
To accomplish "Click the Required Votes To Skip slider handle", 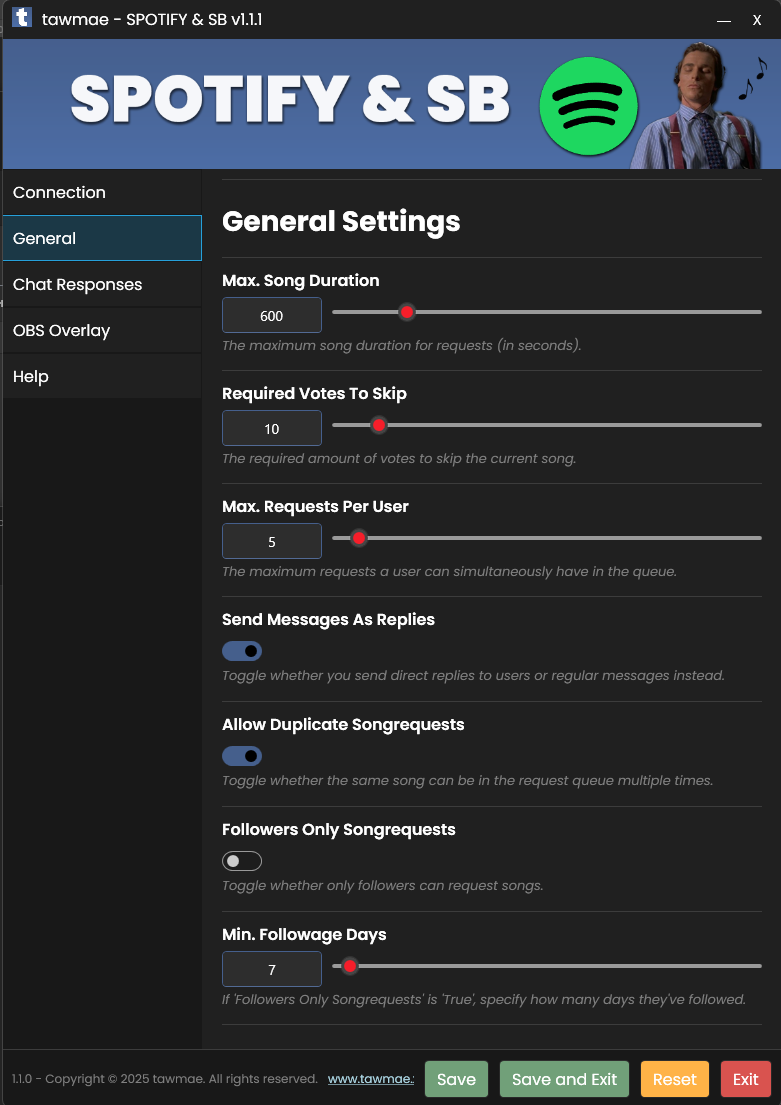I will (x=379, y=425).
